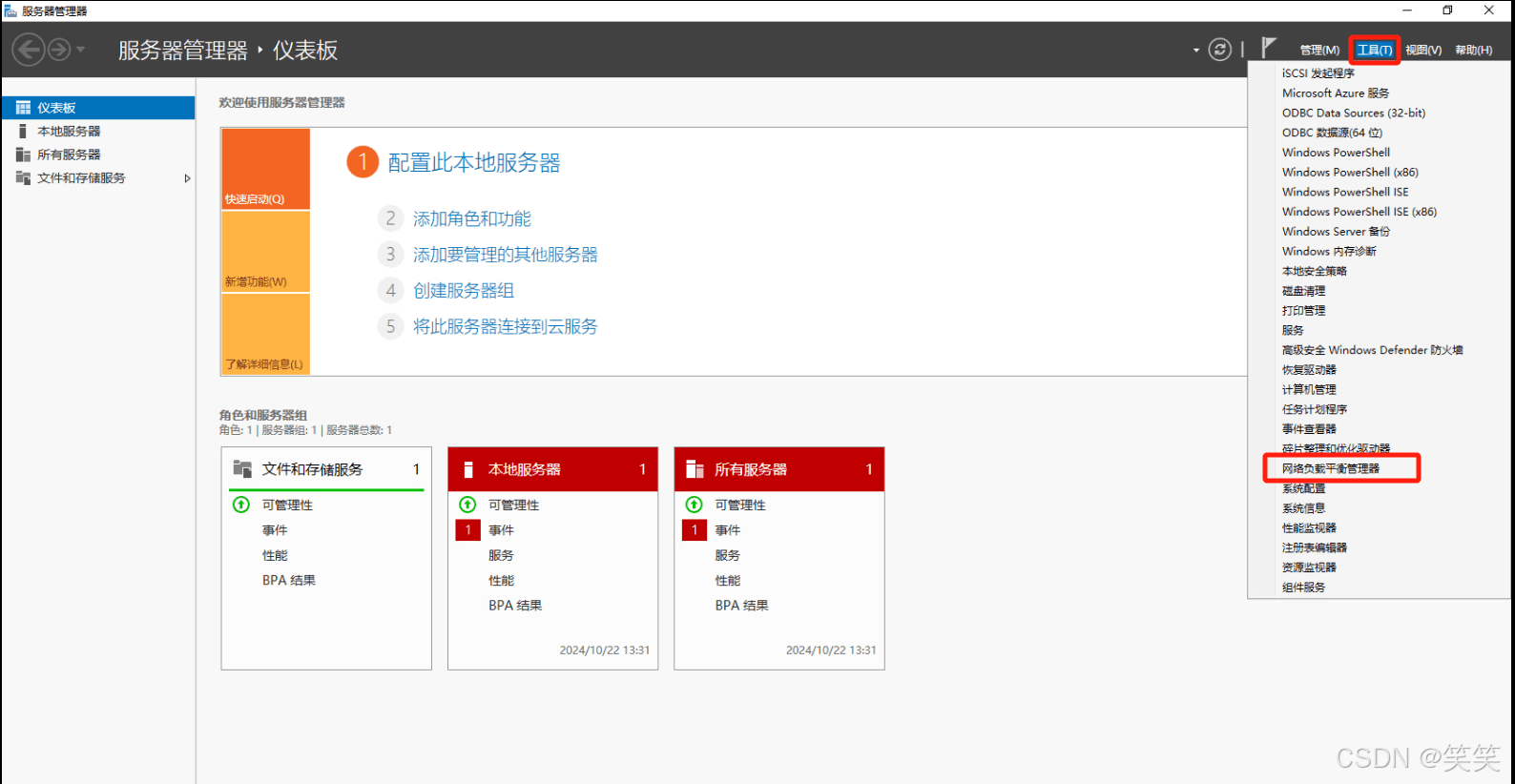Click the 仪表板 dashboard icon in sidebar
The width and height of the screenshot is (1515, 784).
(23, 108)
